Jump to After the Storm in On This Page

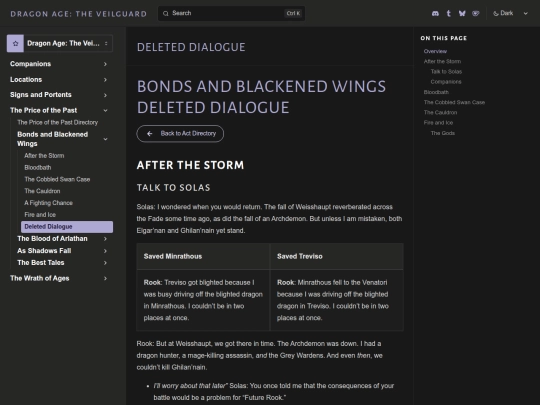[x=442, y=61]
